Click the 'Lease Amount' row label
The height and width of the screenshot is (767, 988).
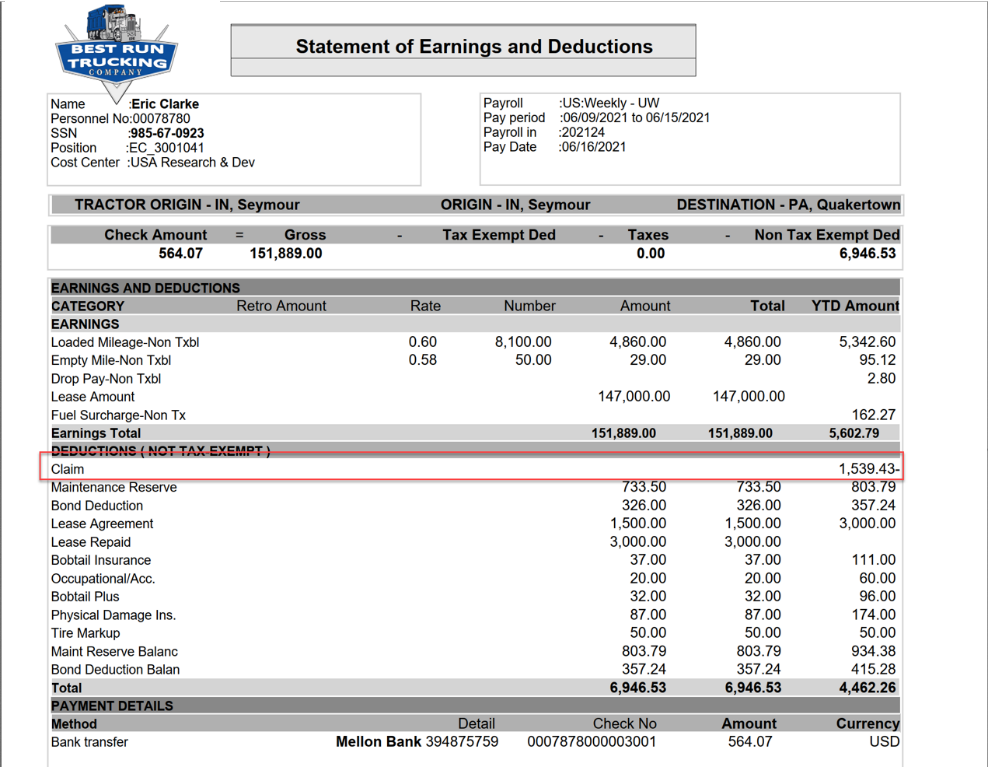click(93, 397)
